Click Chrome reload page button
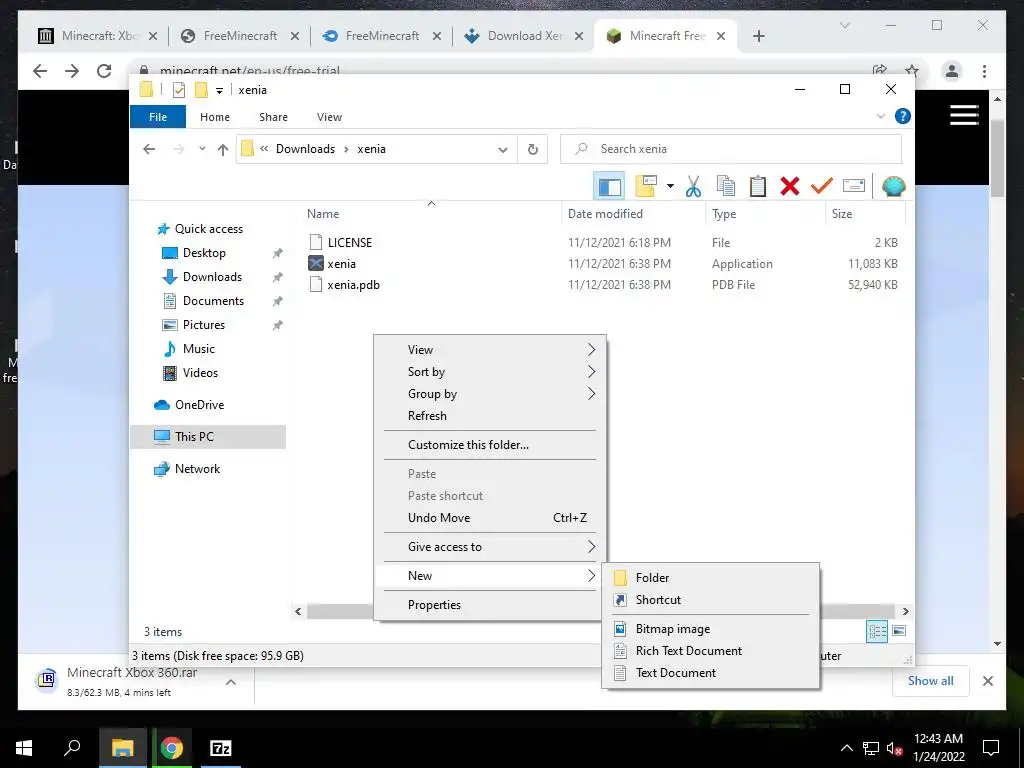Image resolution: width=1024 pixels, height=768 pixels. pos(104,71)
